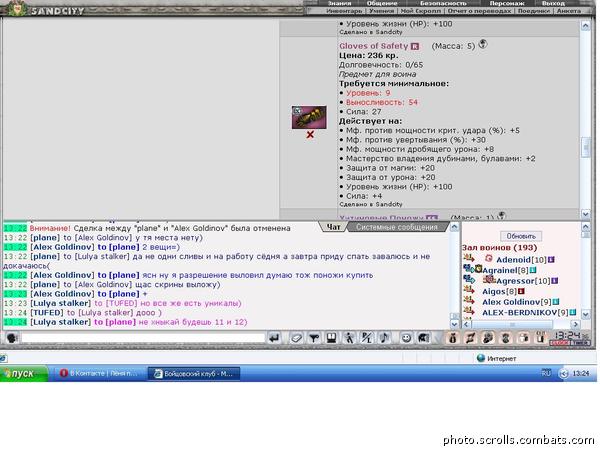The image size is (600, 450).
Task: Remove item with the red X
Action: tap(310, 134)
